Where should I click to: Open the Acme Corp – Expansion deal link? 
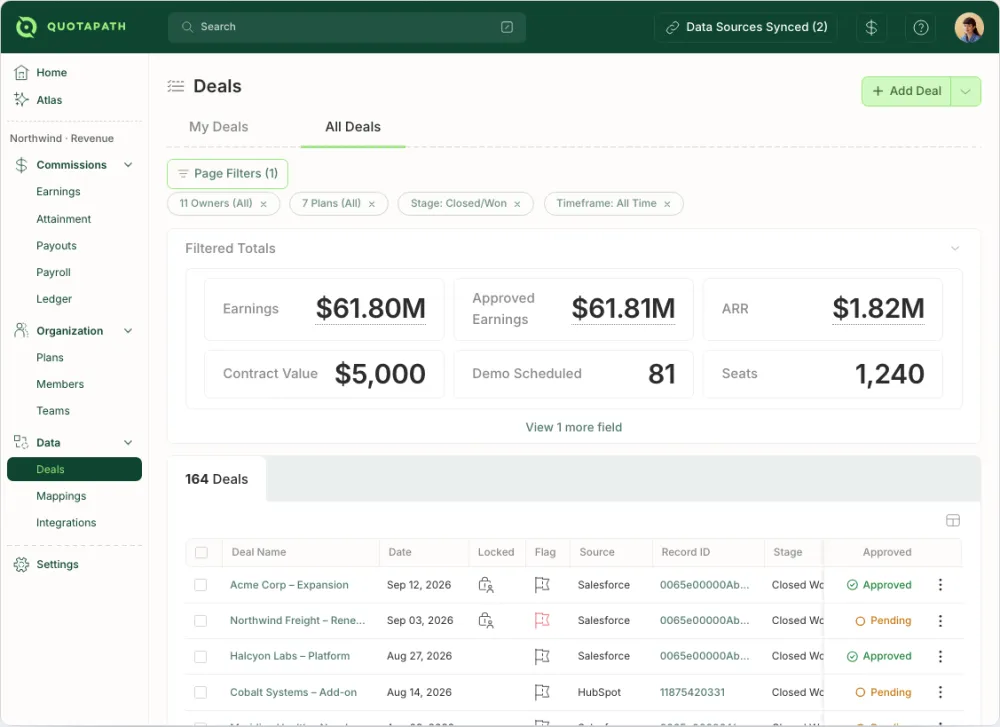click(x=289, y=585)
